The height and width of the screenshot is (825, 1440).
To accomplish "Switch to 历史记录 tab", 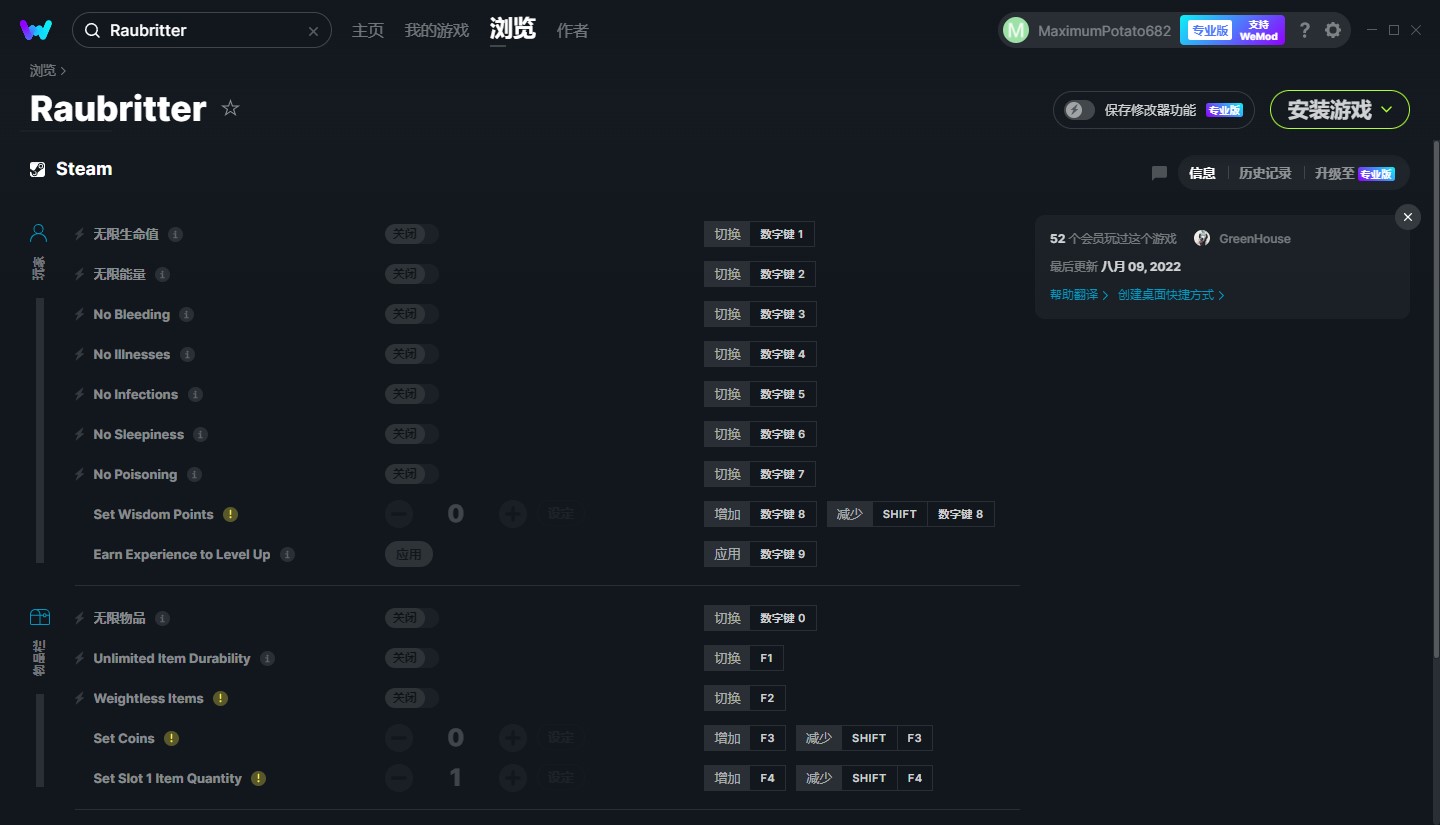I will [x=1265, y=173].
